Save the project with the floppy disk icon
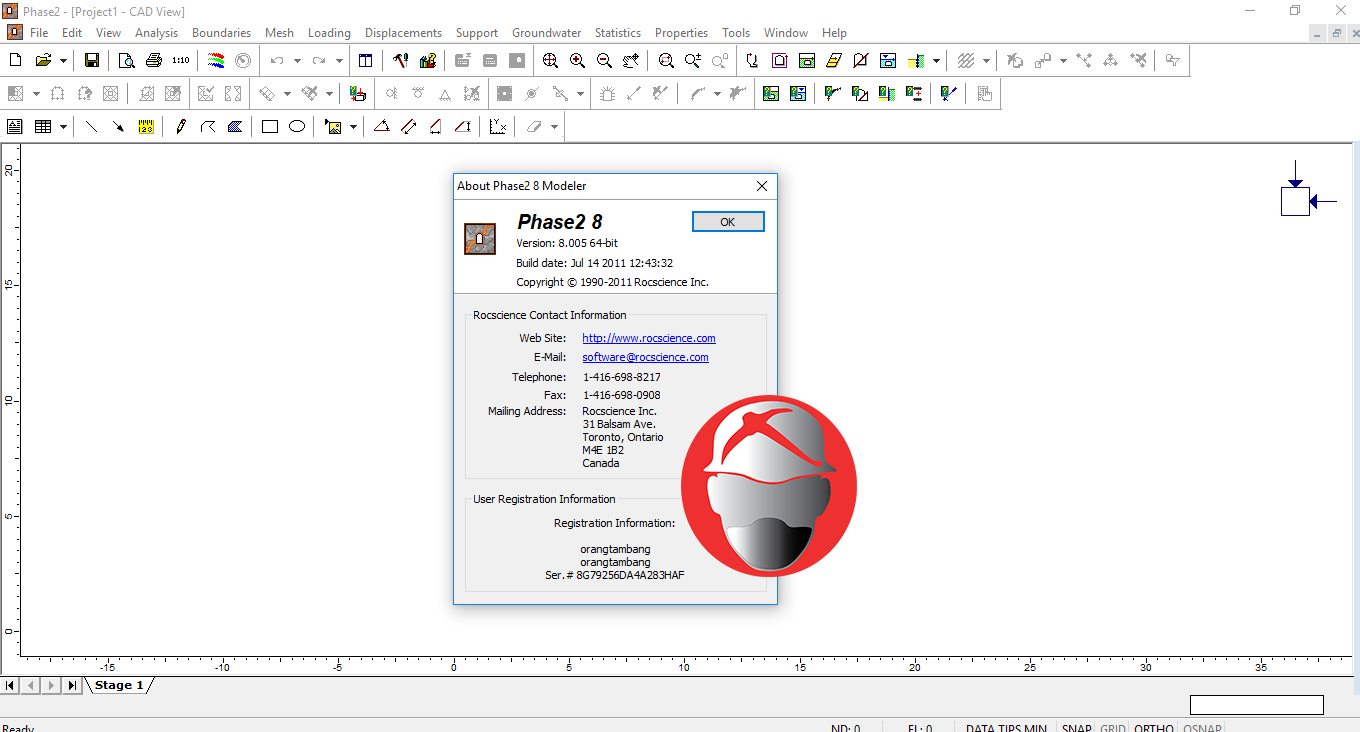 click(92, 60)
